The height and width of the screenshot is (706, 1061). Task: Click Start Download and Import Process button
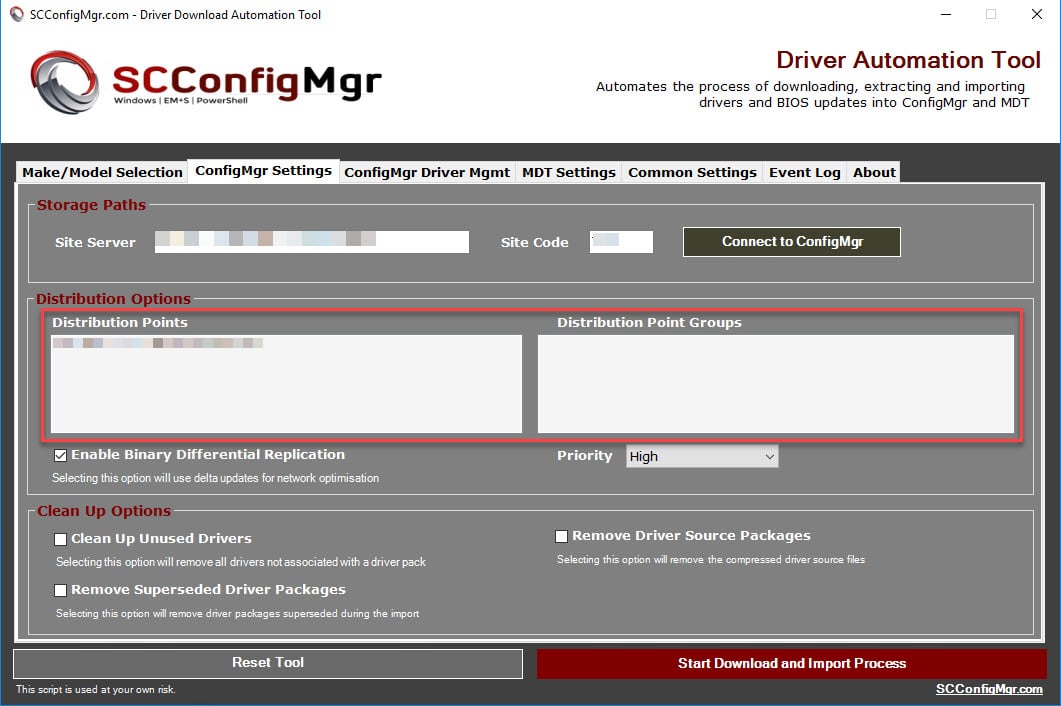[792, 663]
